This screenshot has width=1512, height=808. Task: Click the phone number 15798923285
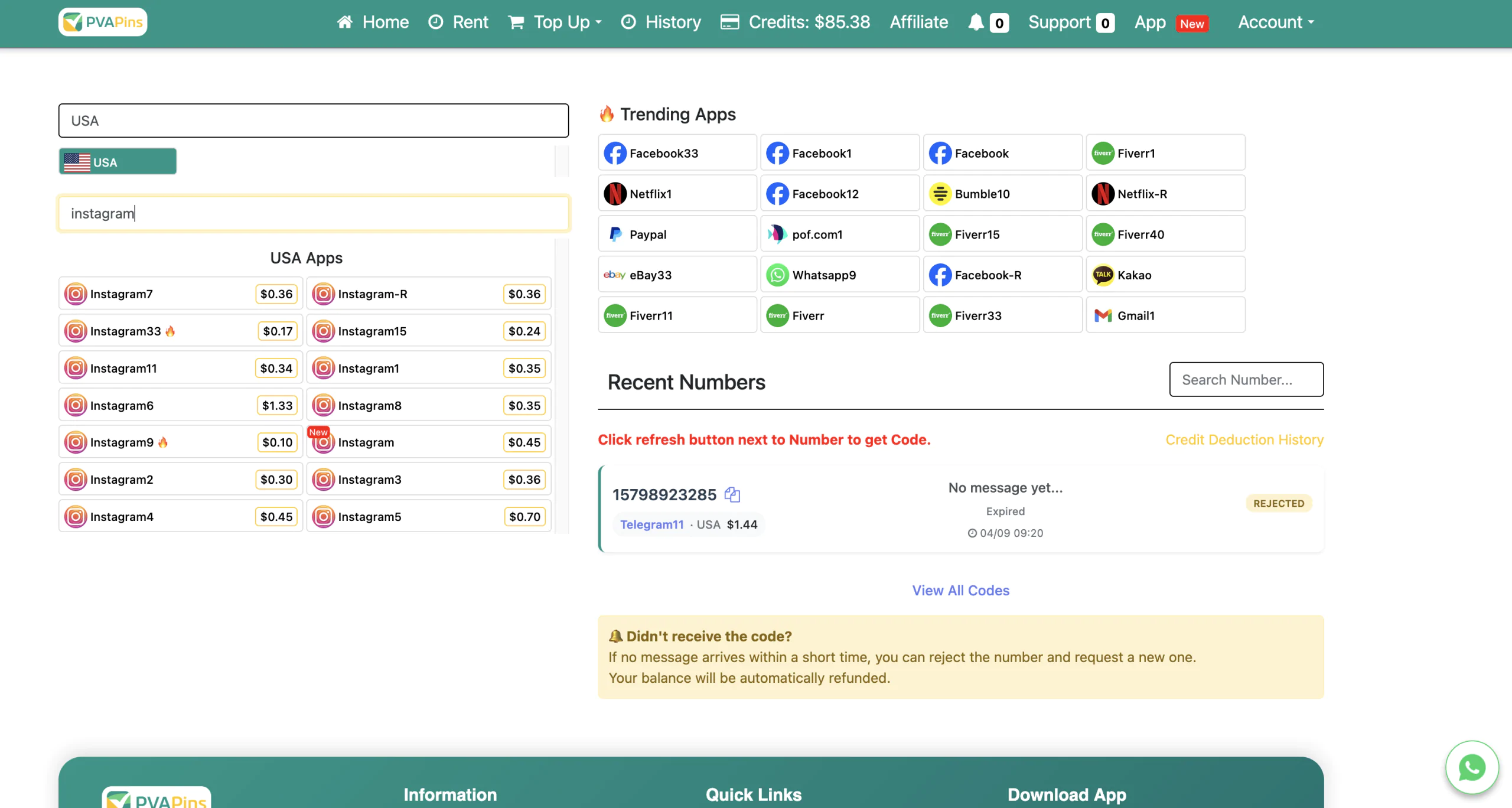(x=664, y=494)
